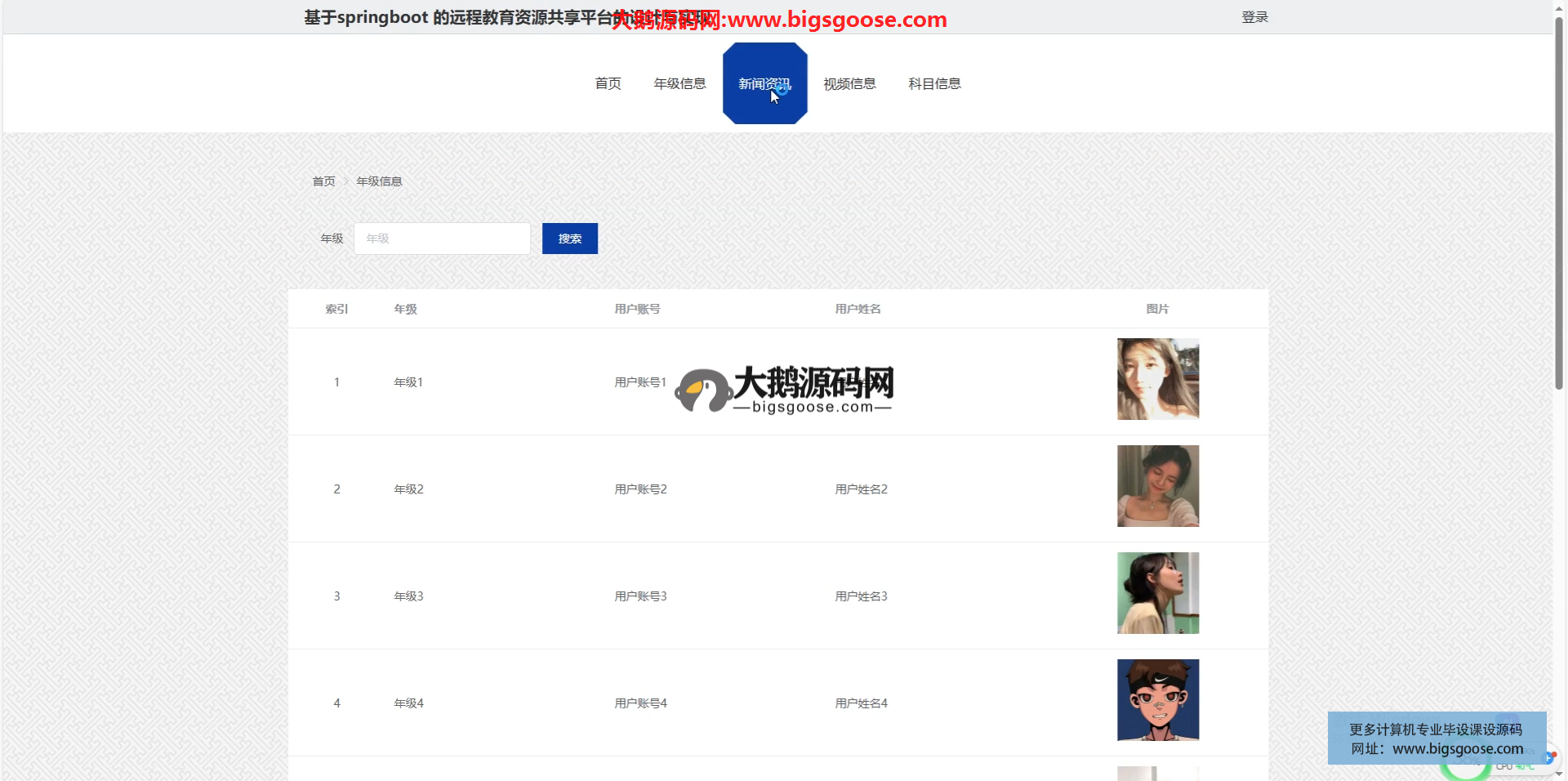Select the 用户姓名2 table cell
This screenshot has width=1568, height=781.
tap(861, 489)
